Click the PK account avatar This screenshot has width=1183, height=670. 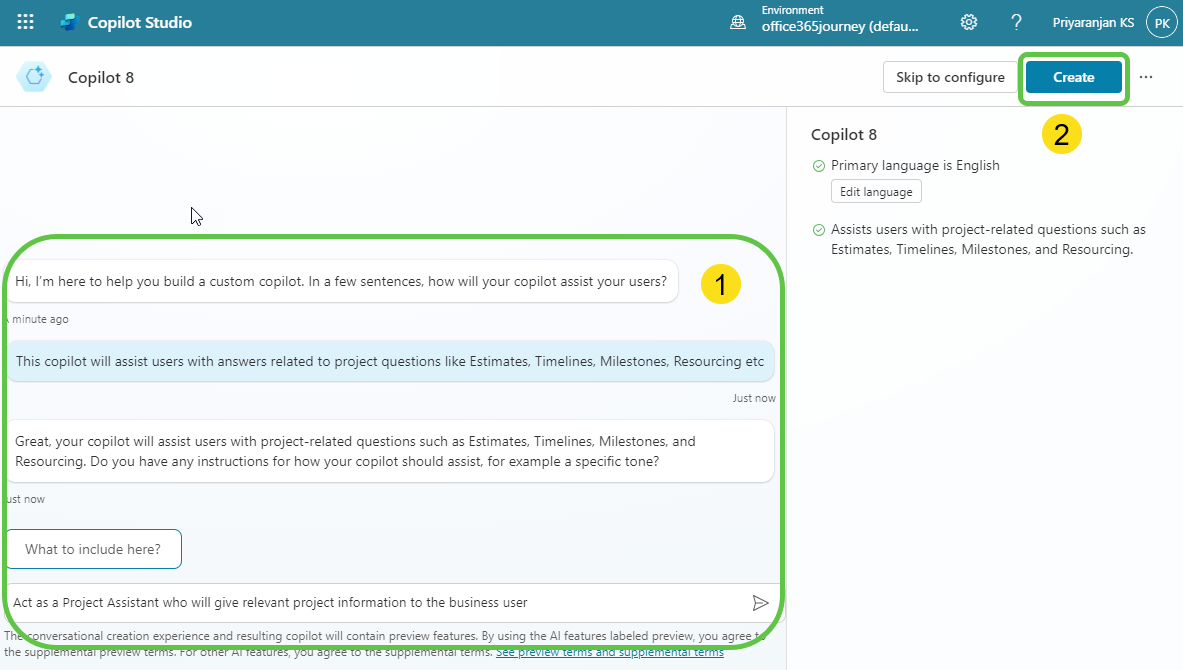[1161, 22]
